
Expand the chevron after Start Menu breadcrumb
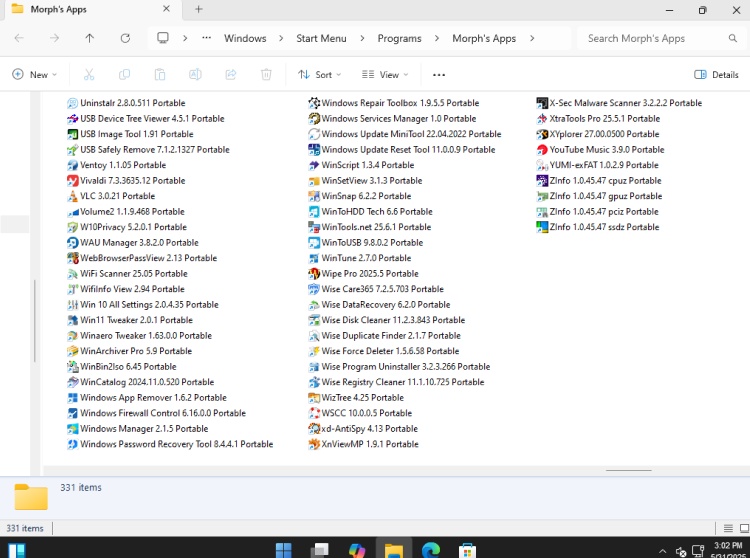coord(362,38)
